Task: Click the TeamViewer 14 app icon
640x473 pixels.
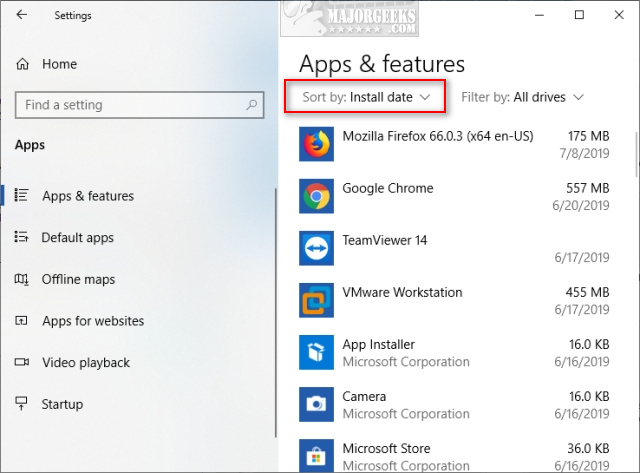Action: (x=316, y=248)
